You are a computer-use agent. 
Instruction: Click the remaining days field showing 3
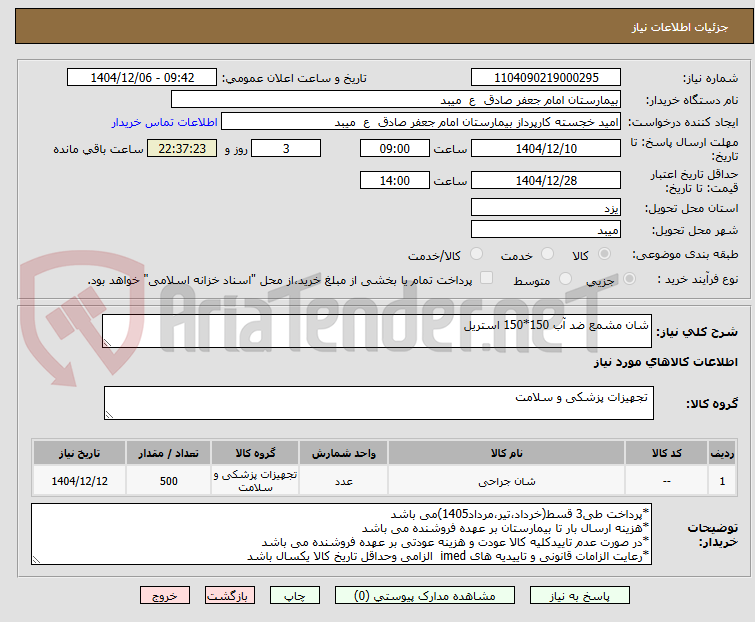(x=286, y=148)
